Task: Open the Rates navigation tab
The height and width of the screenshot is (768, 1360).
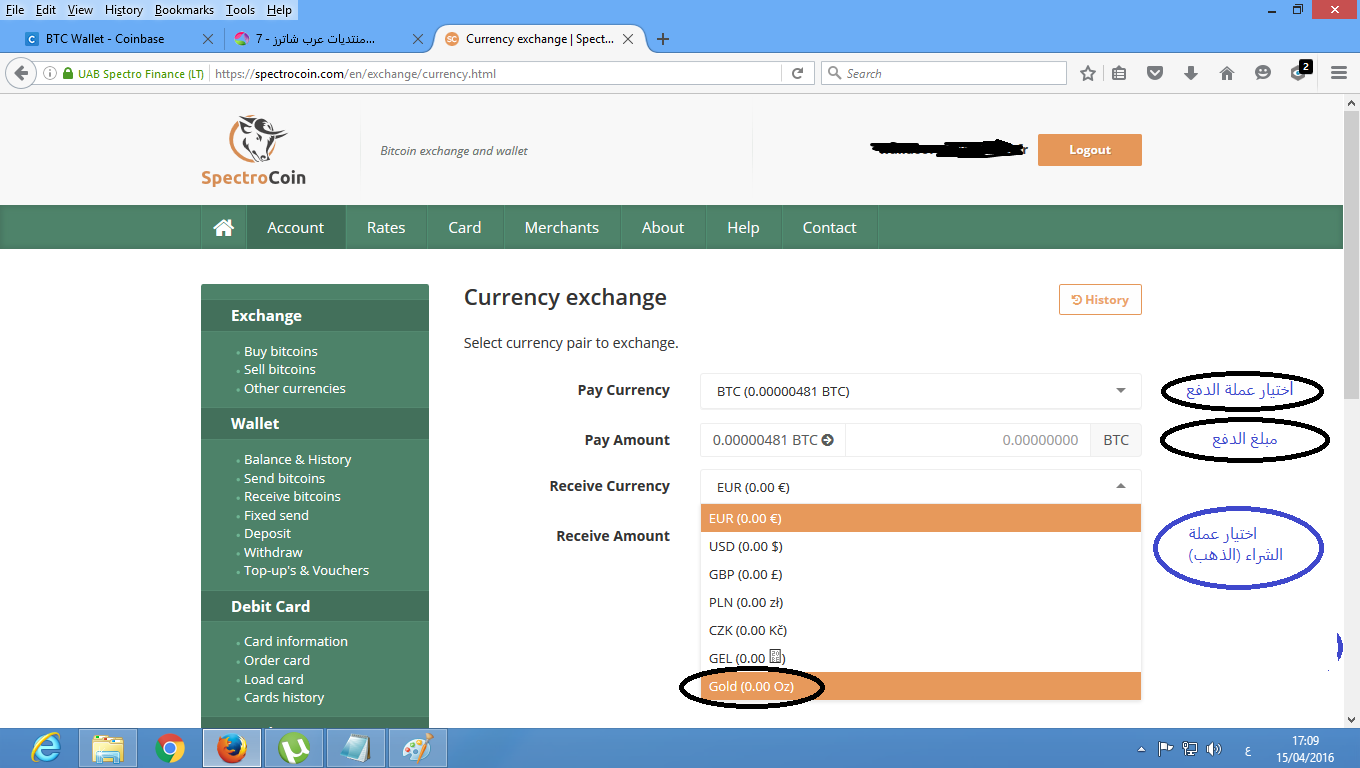Action: click(386, 228)
